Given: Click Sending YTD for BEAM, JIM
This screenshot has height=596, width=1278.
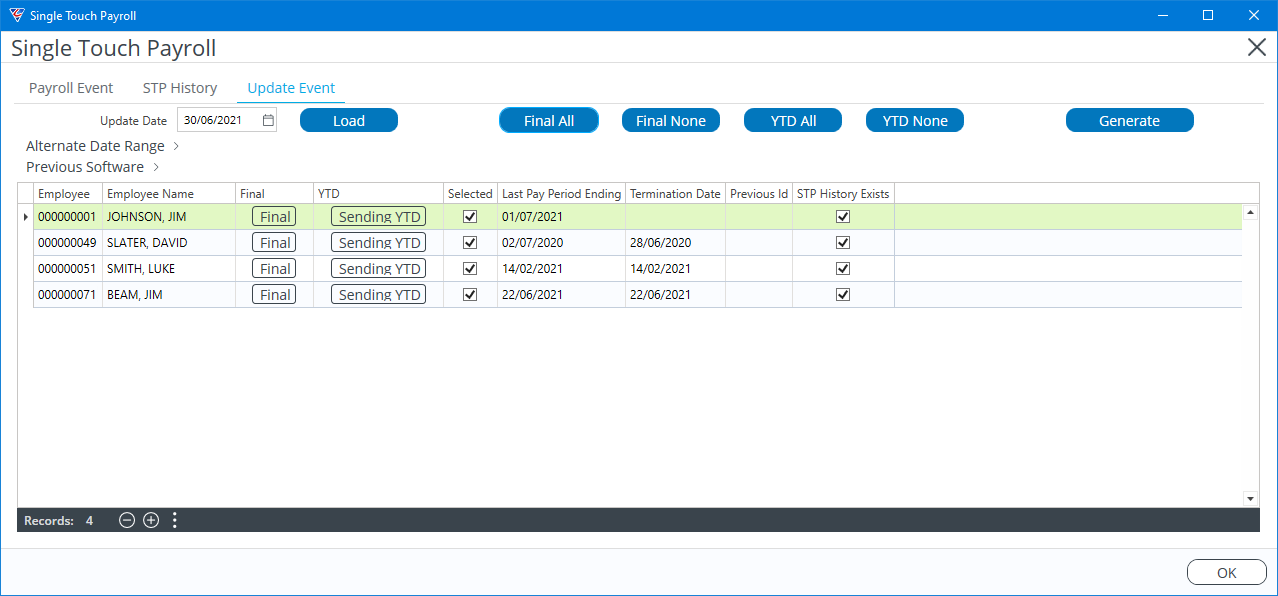Looking at the screenshot, I should 379,295.
